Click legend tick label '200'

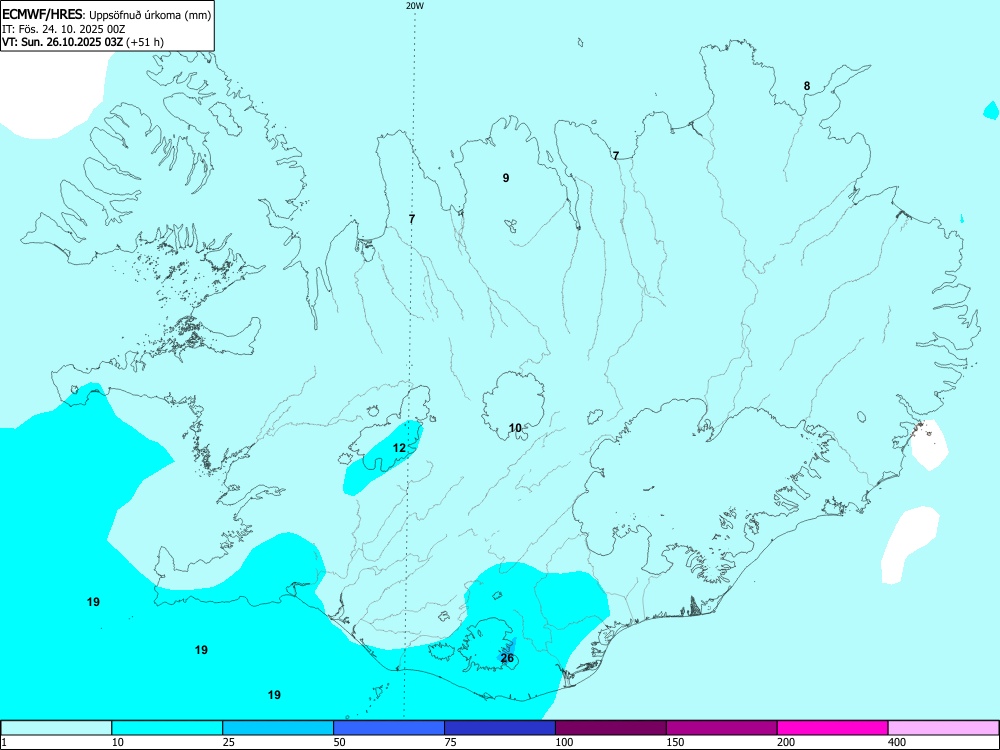pyautogui.click(x=786, y=742)
